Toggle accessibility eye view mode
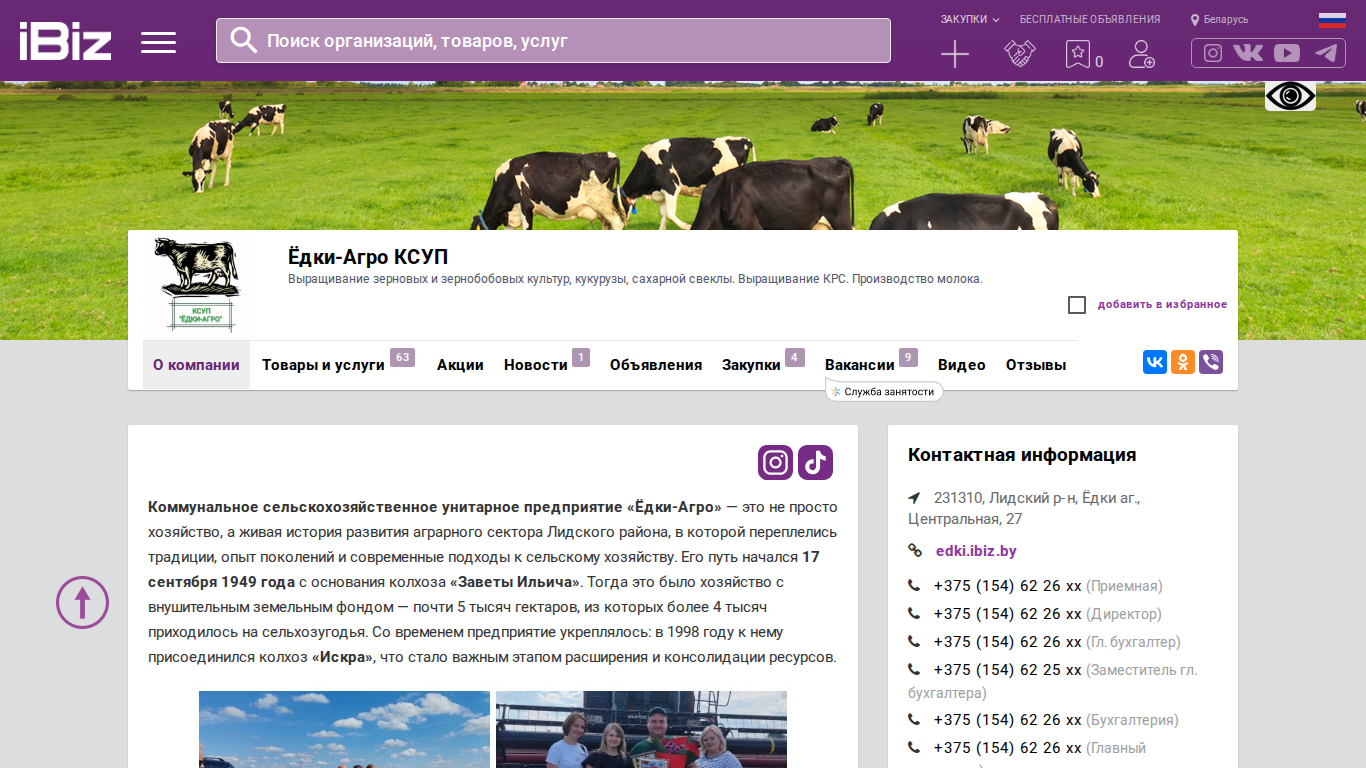This screenshot has height=768, width=1366. tap(1290, 96)
